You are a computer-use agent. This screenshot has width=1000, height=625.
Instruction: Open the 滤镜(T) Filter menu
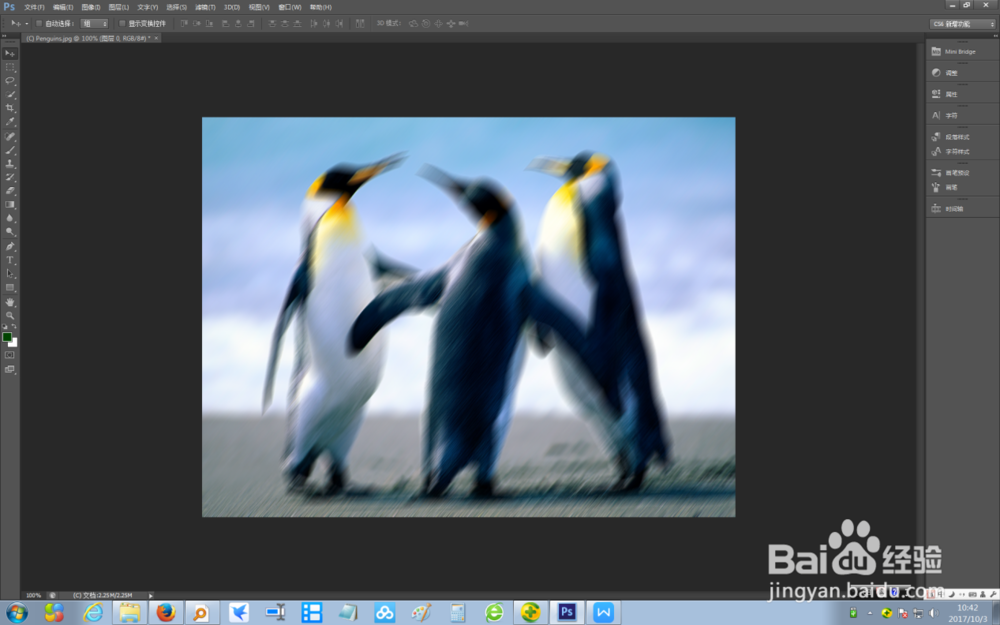[x=205, y=7]
